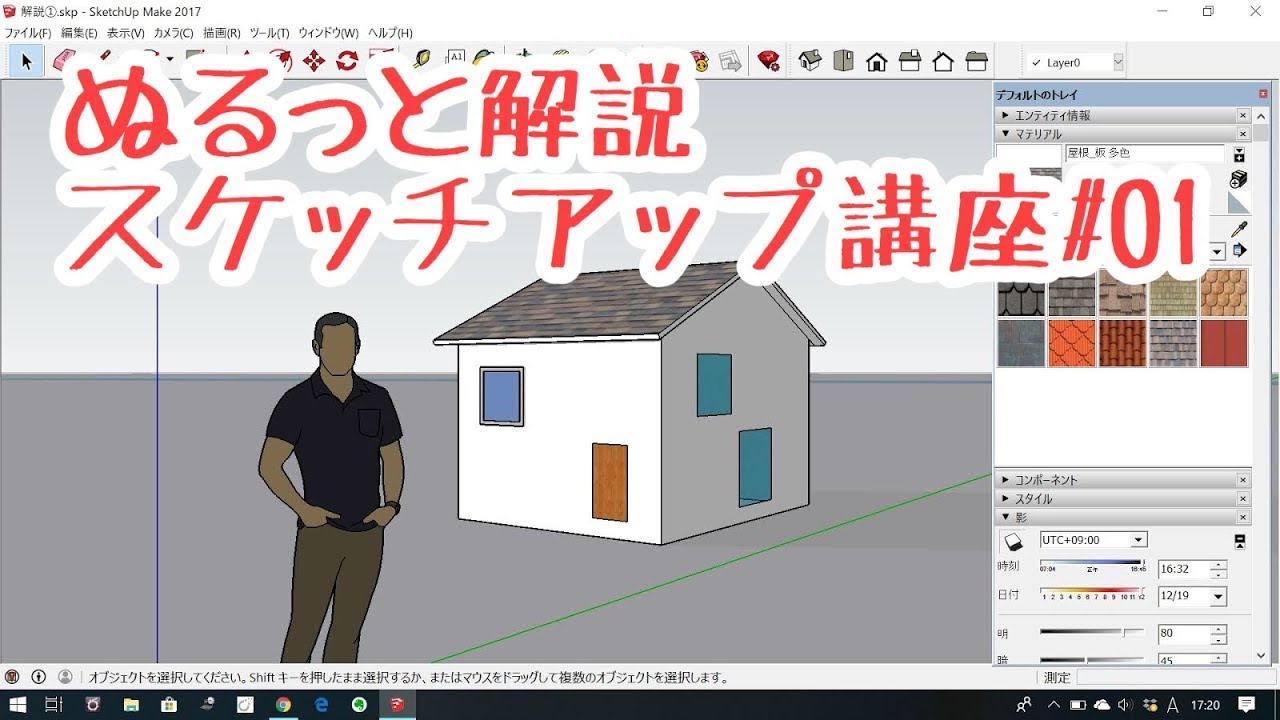The height and width of the screenshot is (720, 1280).
Task: Expand Entity Info (エンティティ情報) panel
Action: point(1006,115)
